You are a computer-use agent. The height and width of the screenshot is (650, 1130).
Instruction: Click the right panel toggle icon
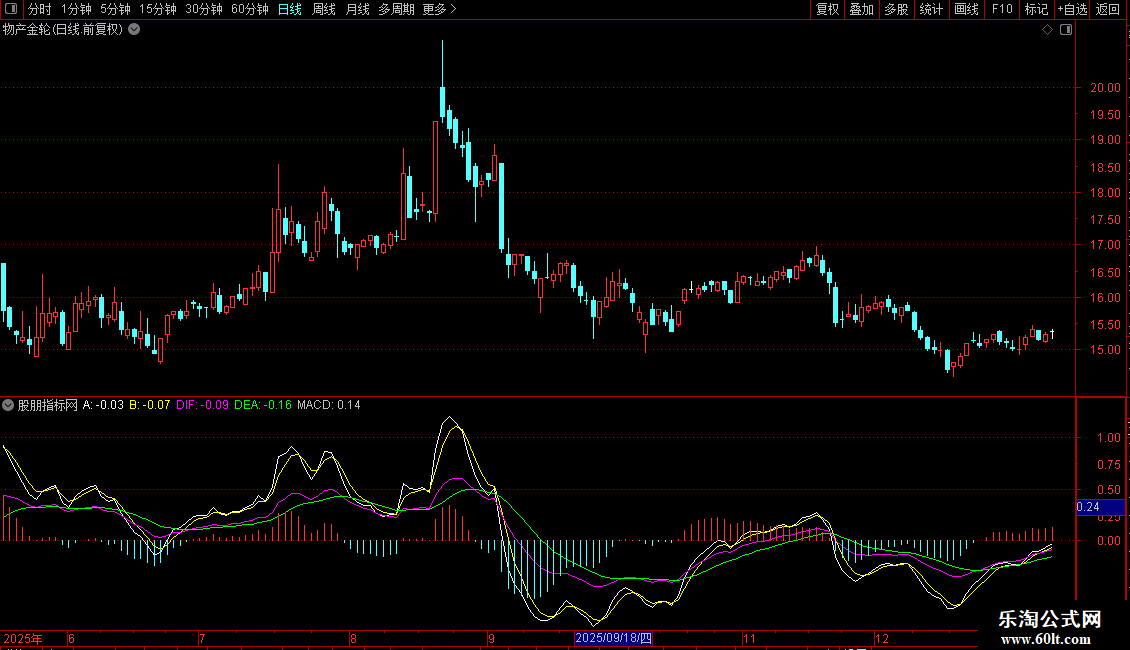point(1066,30)
